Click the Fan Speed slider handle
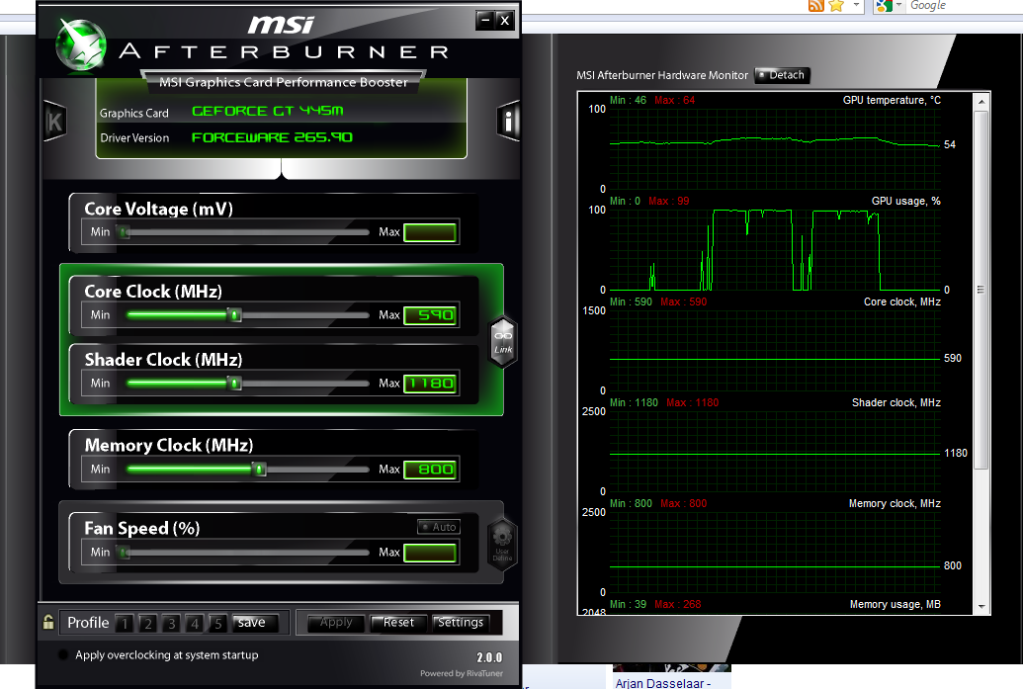The width and height of the screenshot is (1023, 689). pyautogui.click(x=123, y=553)
